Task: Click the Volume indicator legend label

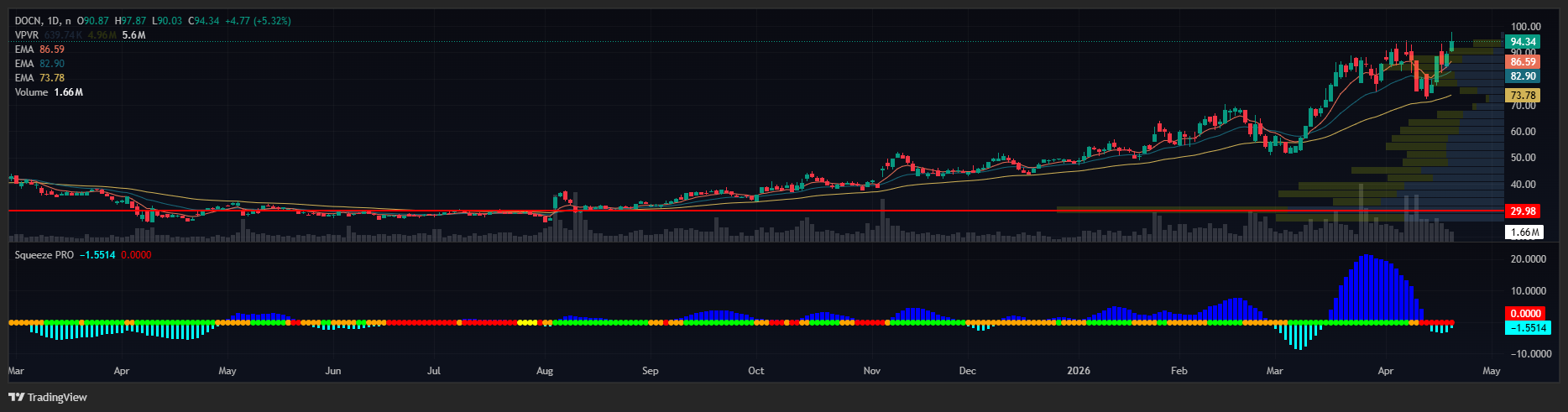Action: pyautogui.click(x=32, y=92)
